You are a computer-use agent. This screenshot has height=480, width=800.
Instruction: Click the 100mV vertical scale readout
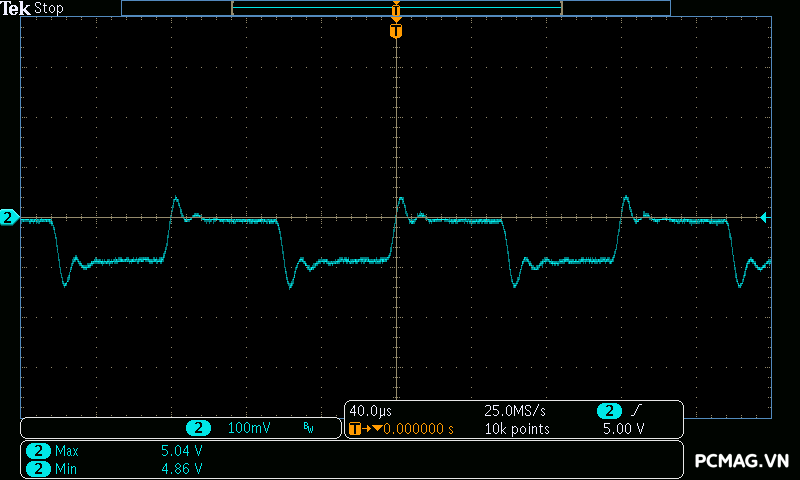point(249,428)
